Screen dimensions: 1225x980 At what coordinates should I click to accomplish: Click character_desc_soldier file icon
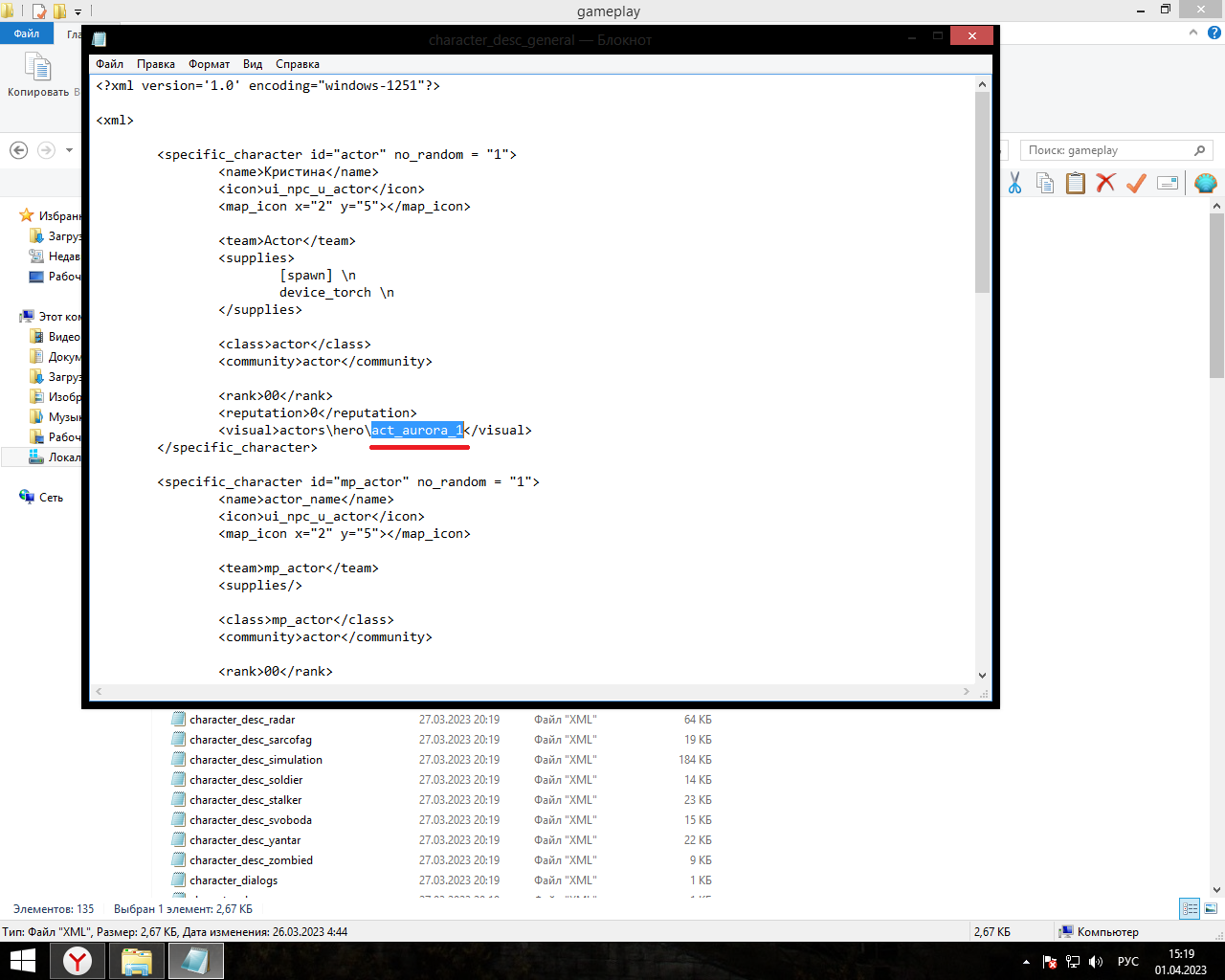(178, 780)
